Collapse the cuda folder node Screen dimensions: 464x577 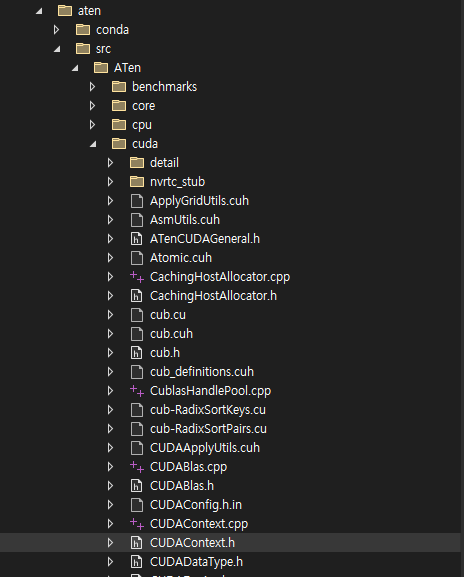click(x=93, y=144)
